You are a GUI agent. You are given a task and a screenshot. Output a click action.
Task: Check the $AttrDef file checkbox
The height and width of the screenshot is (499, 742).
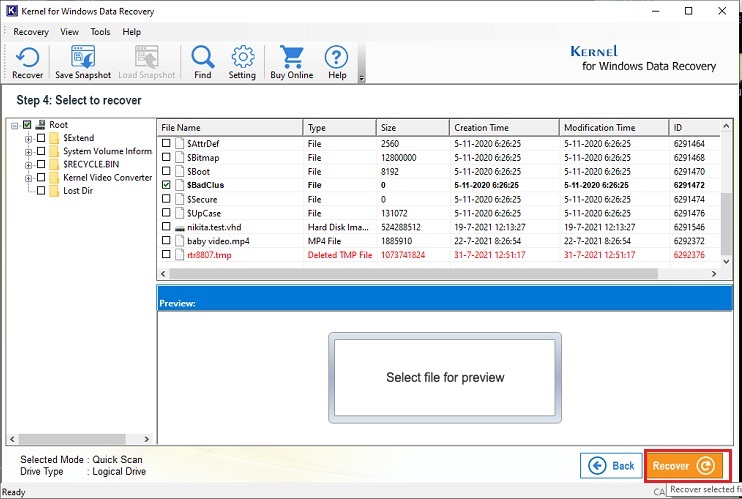(166, 143)
